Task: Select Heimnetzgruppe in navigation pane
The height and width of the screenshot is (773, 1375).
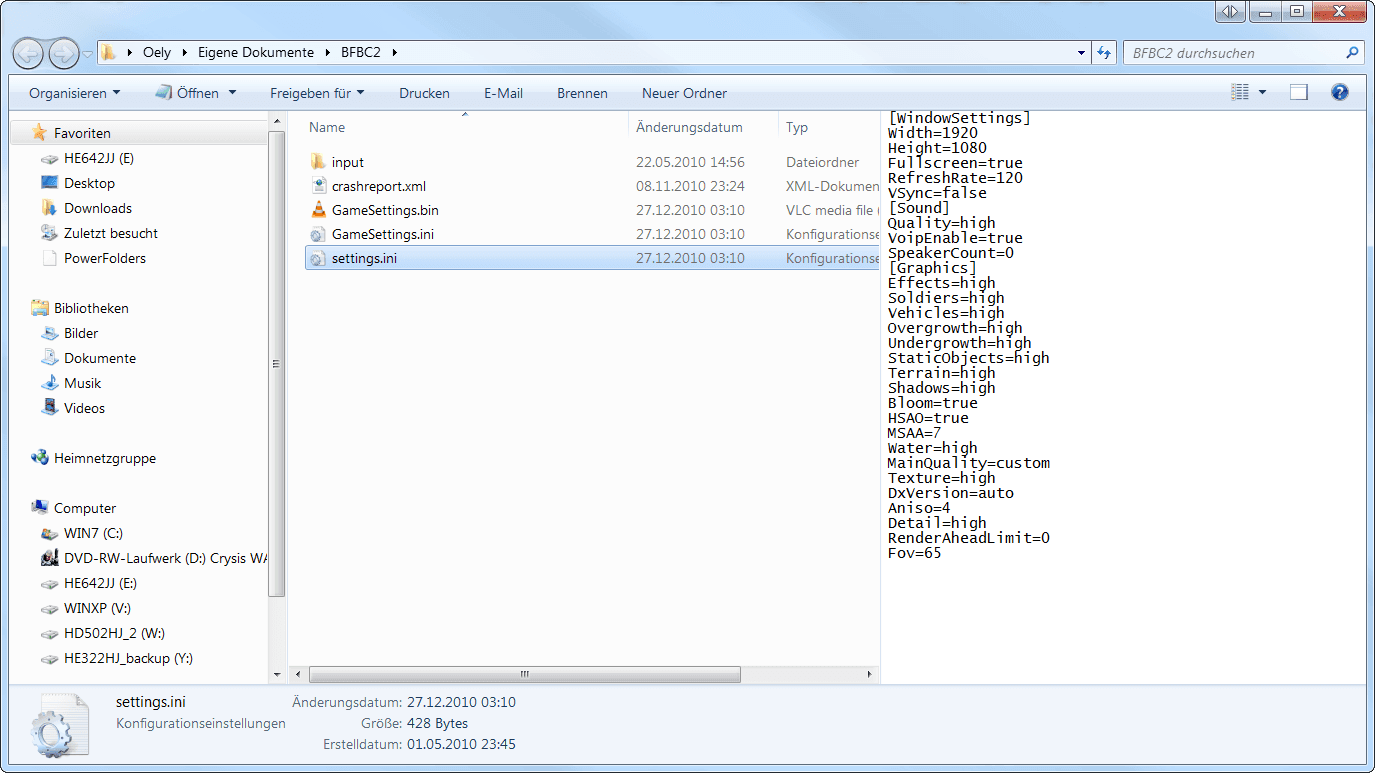Action: tap(105, 458)
